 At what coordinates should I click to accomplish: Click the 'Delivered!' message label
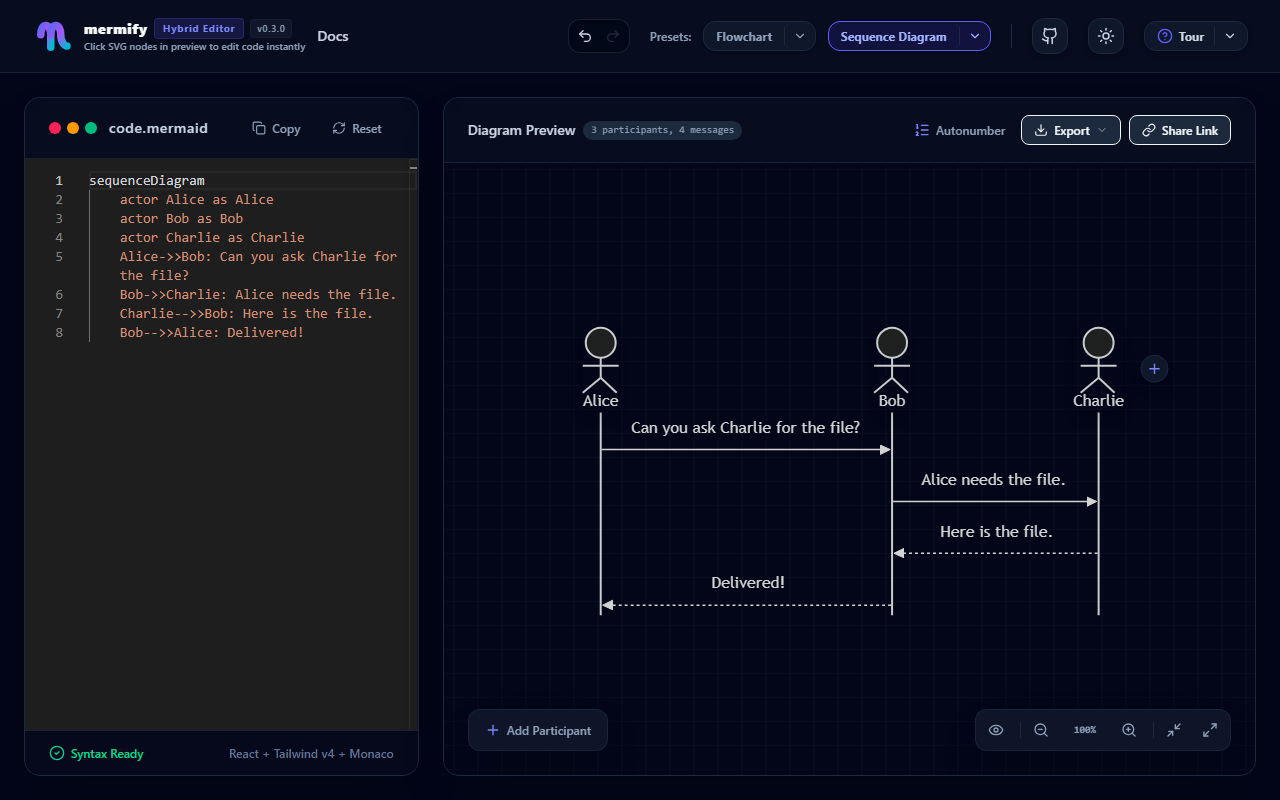point(748,583)
